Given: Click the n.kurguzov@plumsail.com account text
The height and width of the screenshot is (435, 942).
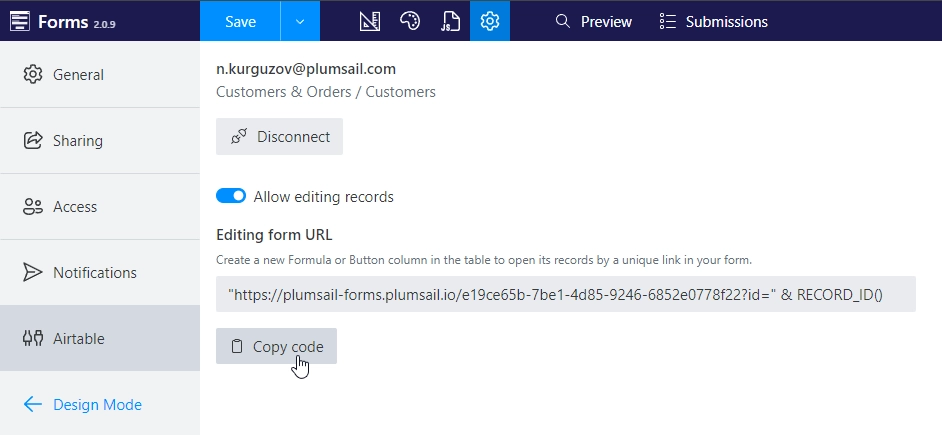Looking at the screenshot, I should tap(306, 69).
